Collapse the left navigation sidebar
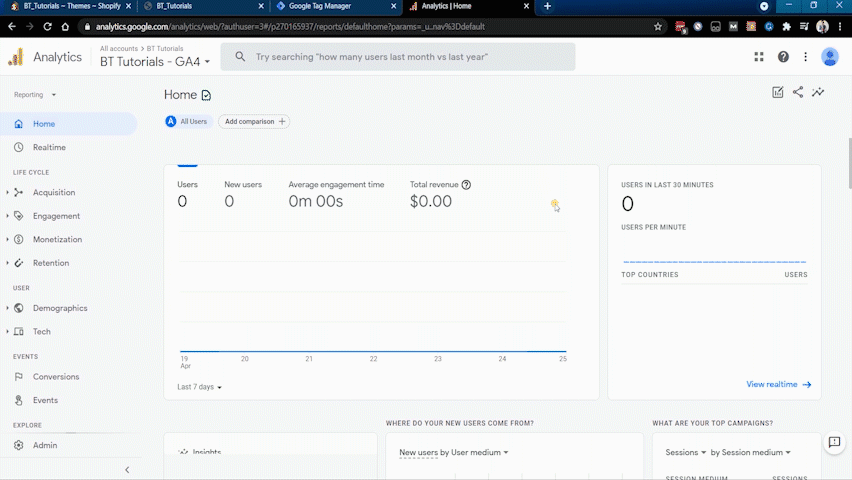The width and height of the screenshot is (852, 480). coord(127,470)
